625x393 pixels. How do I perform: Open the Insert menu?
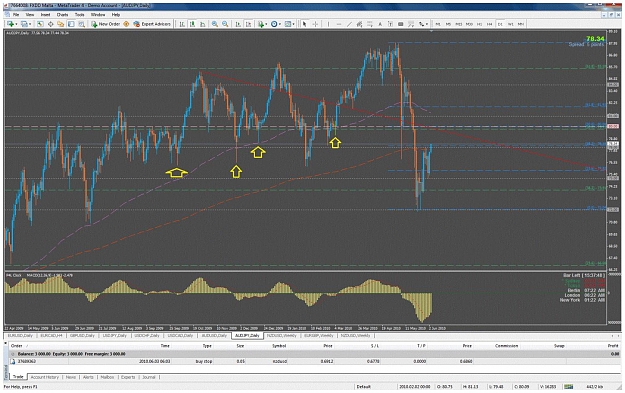click(x=45, y=15)
